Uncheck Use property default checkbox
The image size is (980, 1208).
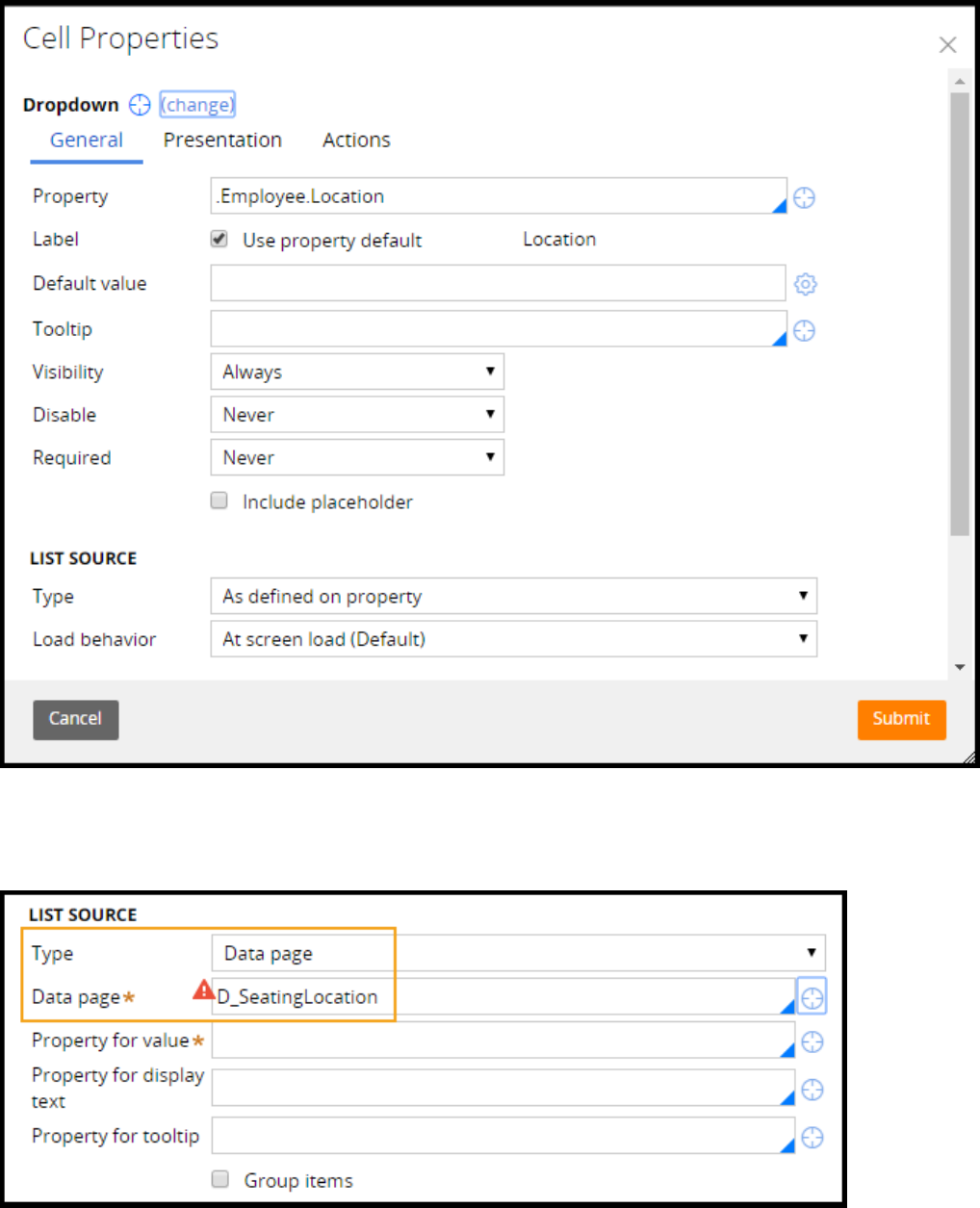click(x=219, y=239)
